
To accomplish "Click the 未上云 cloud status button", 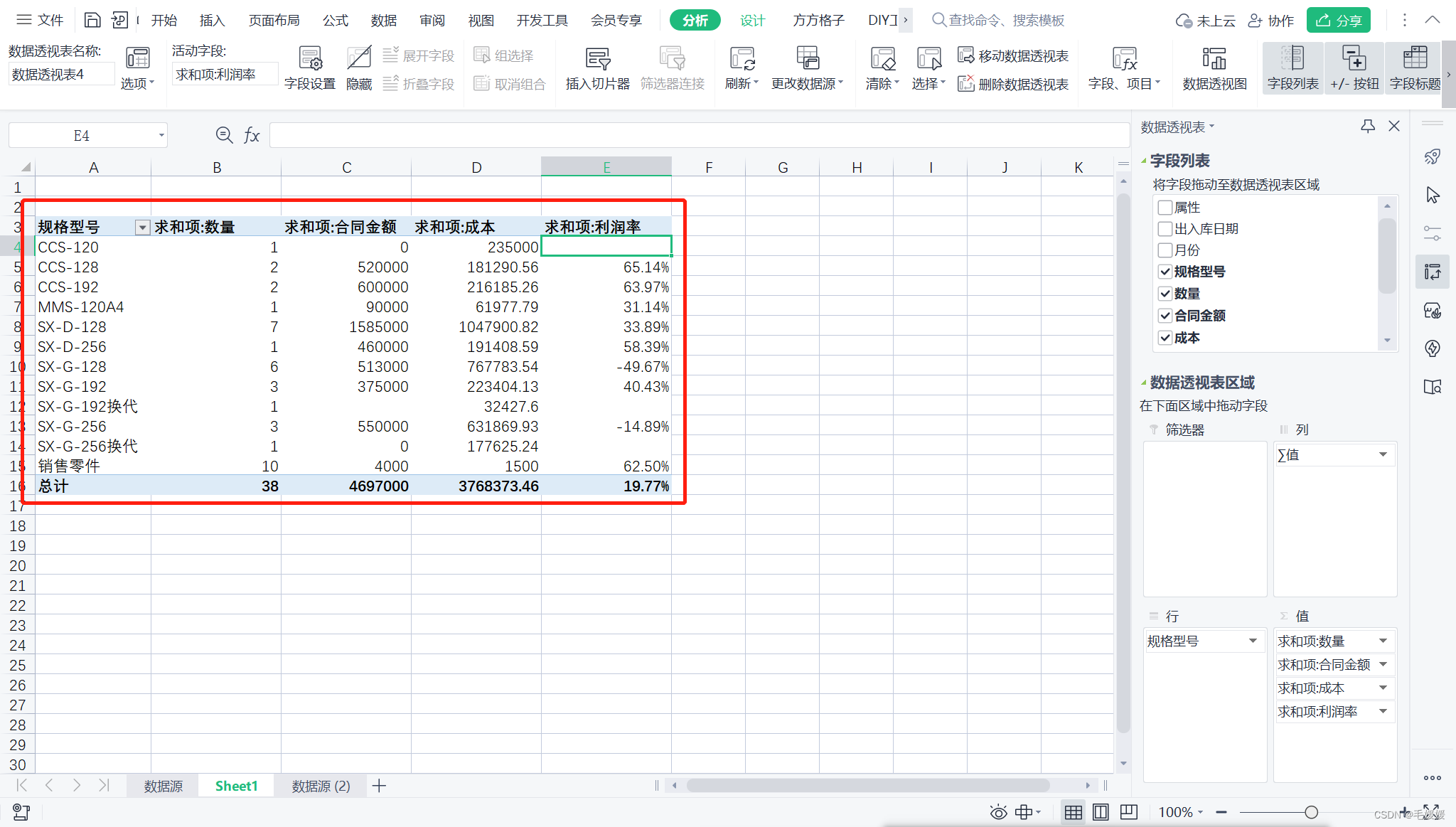I will point(1205,20).
